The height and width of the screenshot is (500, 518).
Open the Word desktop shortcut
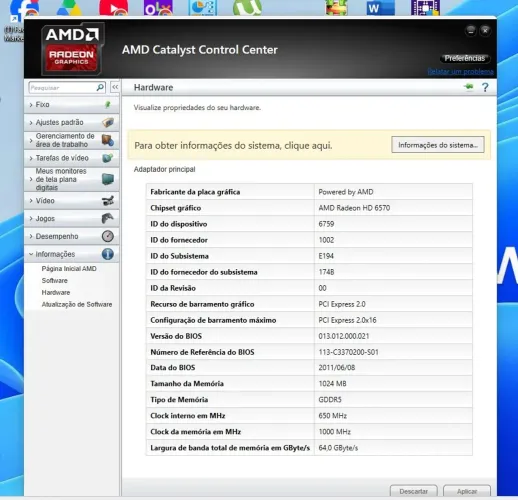380,7
